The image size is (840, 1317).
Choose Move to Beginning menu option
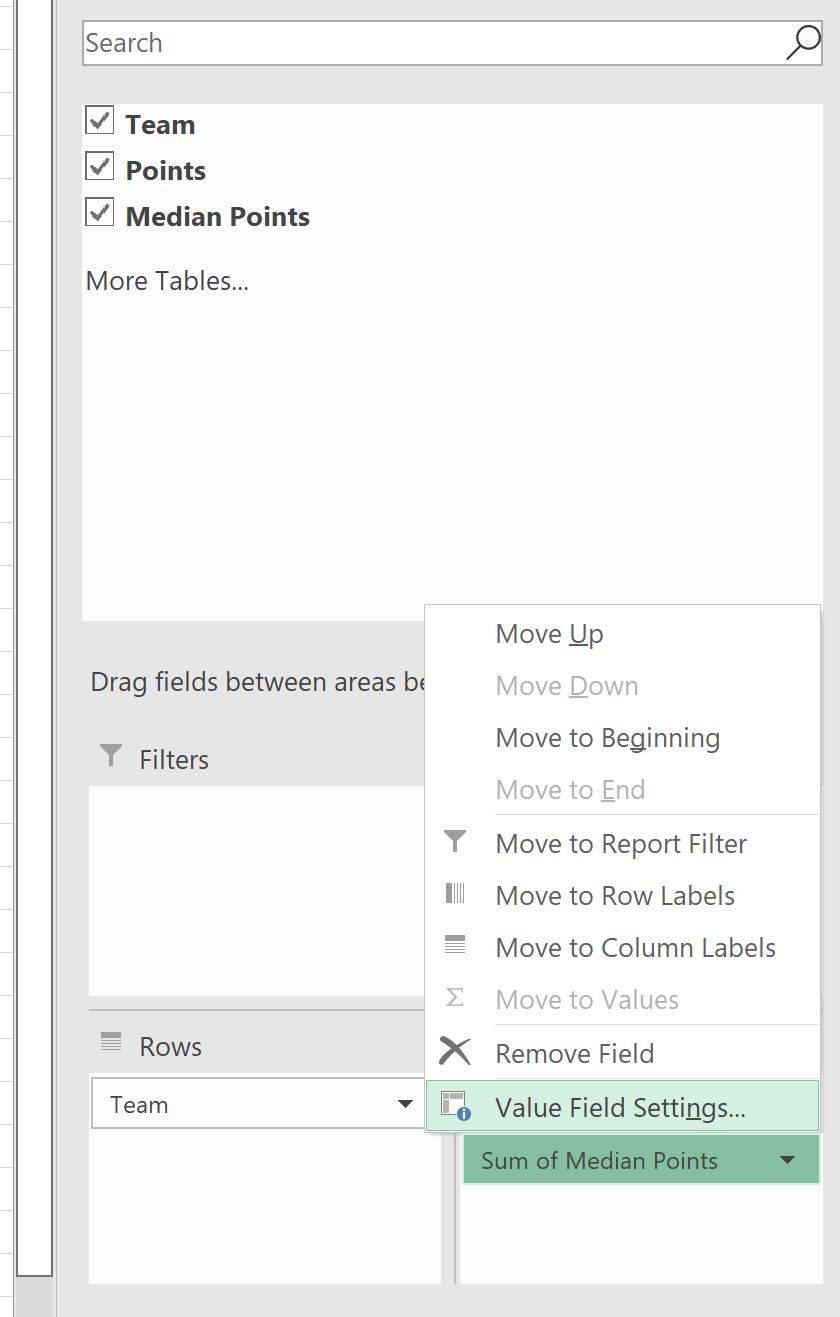click(x=607, y=738)
